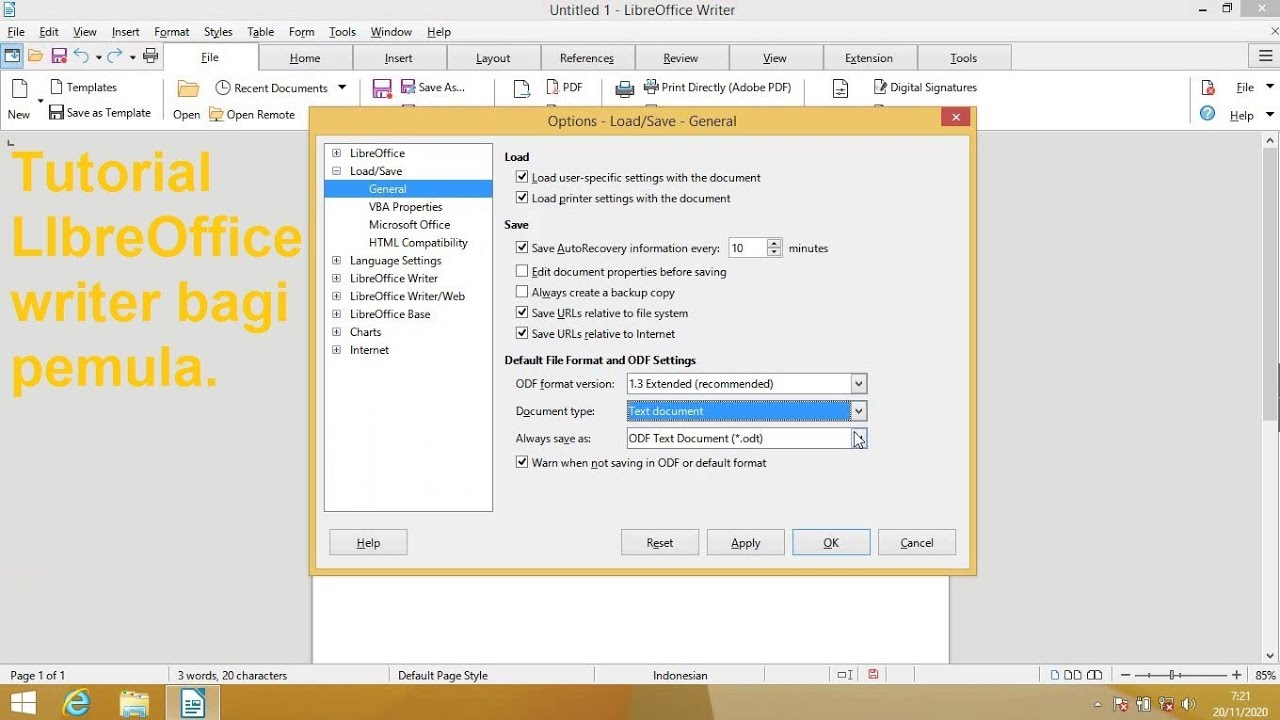Click the close document icon beside File

pos(1208,88)
